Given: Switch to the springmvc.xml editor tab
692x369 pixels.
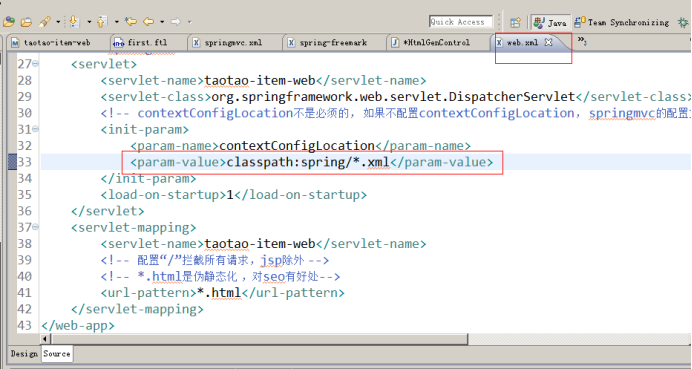Looking at the screenshot, I should click(228, 43).
